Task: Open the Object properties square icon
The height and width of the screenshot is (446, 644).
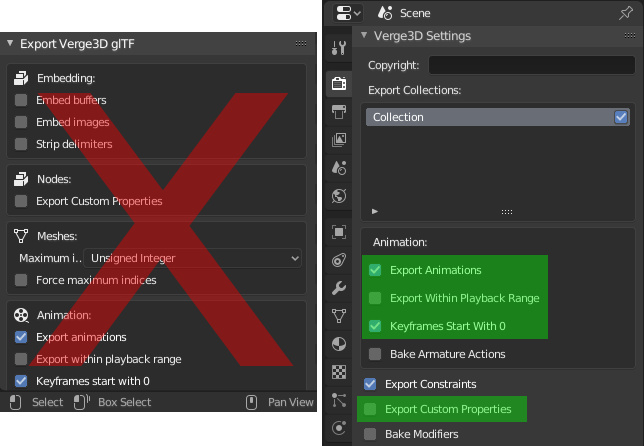Action: [339, 232]
